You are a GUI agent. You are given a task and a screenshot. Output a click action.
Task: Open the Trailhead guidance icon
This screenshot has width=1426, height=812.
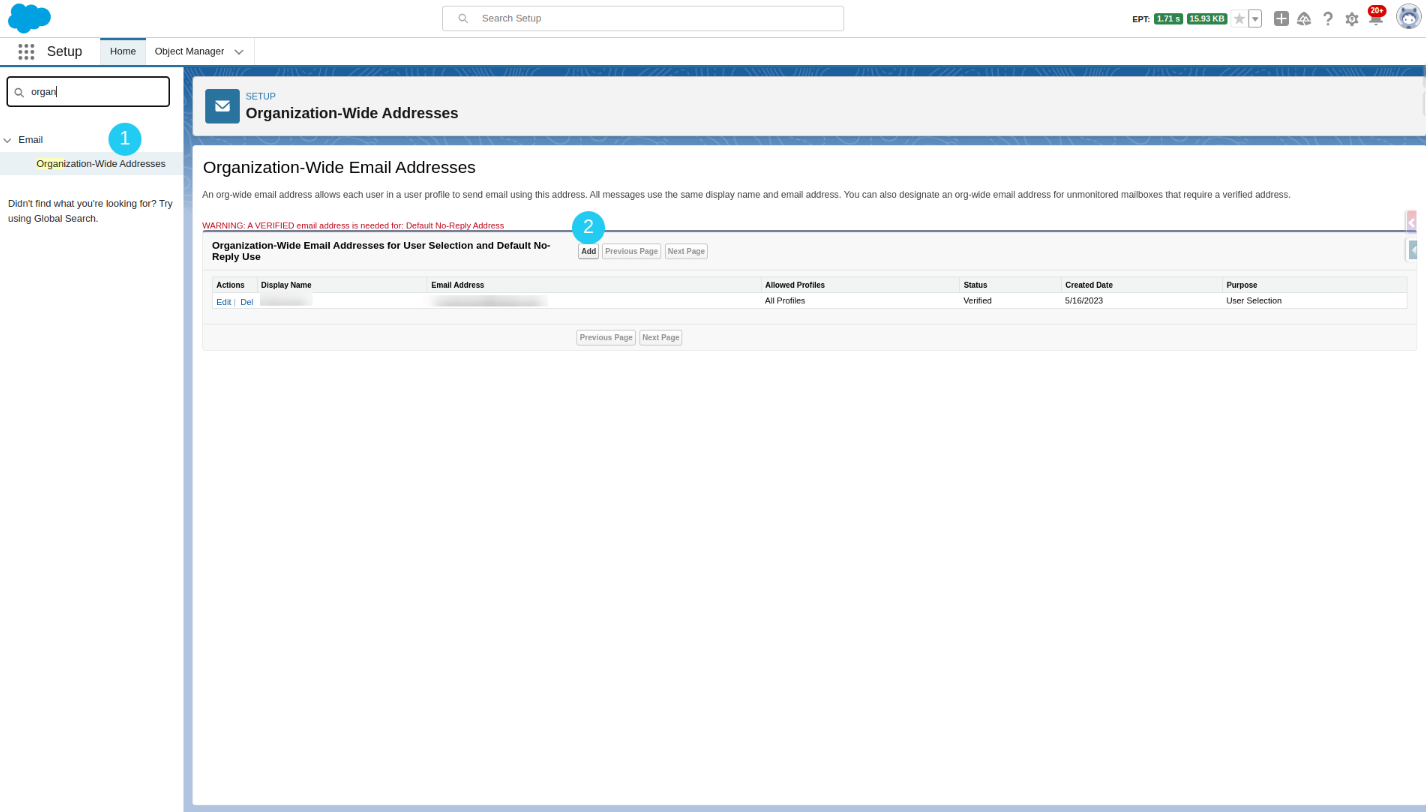click(x=1304, y=18)
